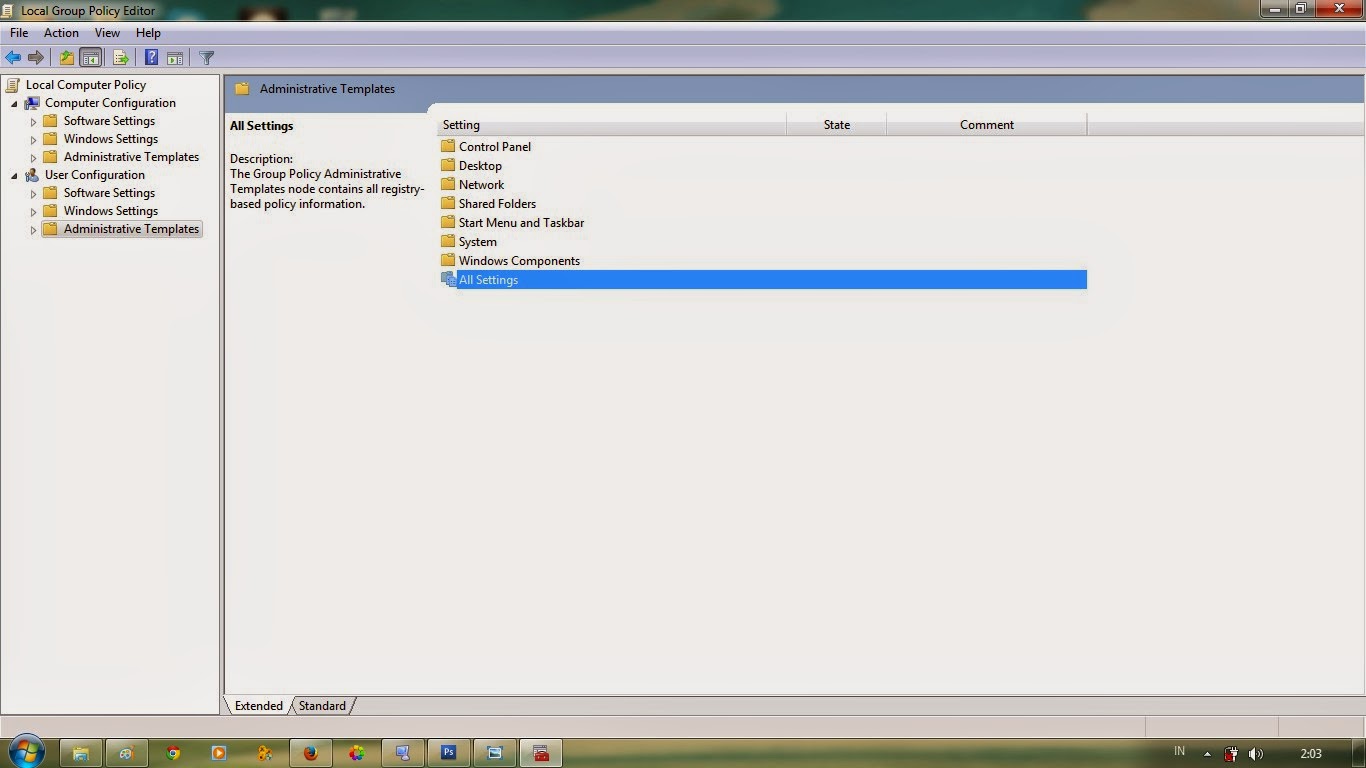Select User Configuration in the tree

[x=95, y=175]
